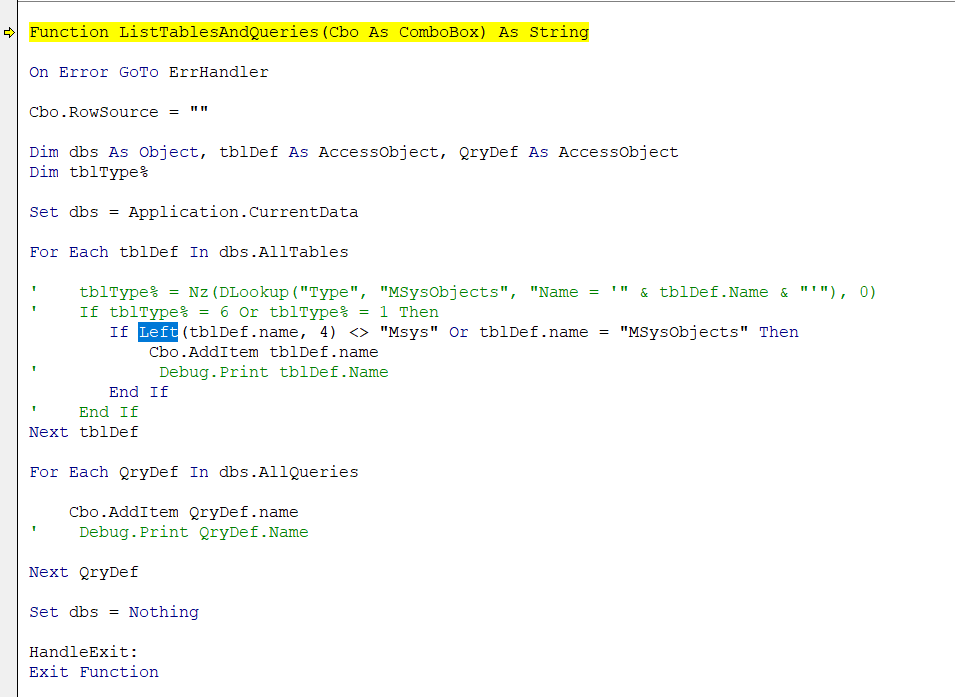Click the highlighted Function ListTablesAndQueries line
Image resolution: width=955 pixels, height=697 pixels.
pyautogui.click(x=309, y=32)
